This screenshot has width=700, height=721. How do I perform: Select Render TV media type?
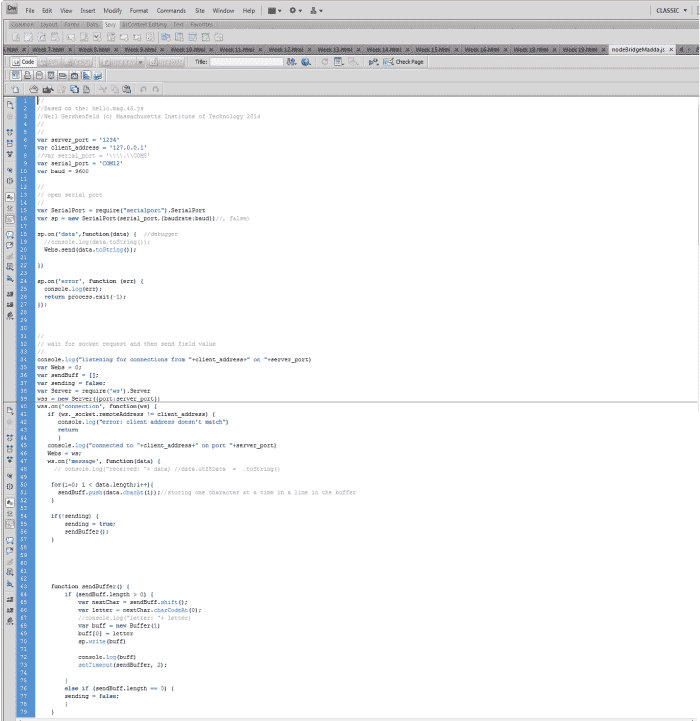click(75, 75)
